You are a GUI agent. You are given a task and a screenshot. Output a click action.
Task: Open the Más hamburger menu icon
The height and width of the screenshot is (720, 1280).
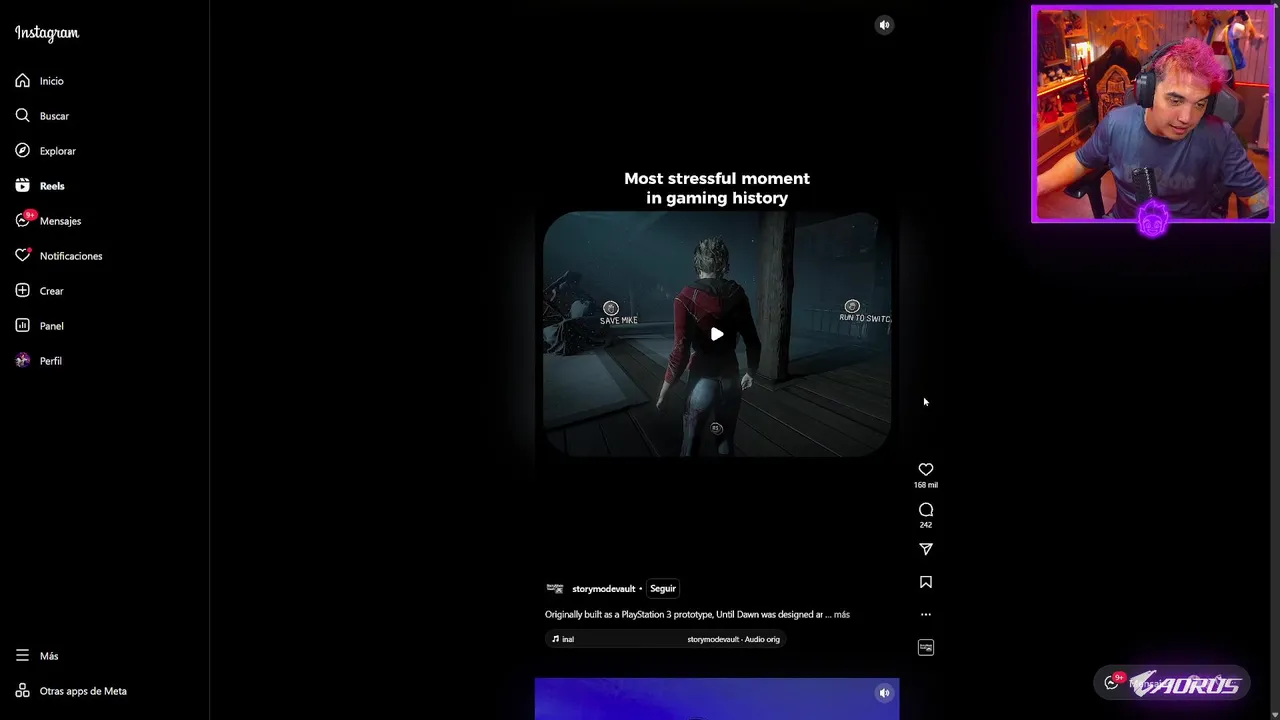pyautogui.click(x=23, y=656)
